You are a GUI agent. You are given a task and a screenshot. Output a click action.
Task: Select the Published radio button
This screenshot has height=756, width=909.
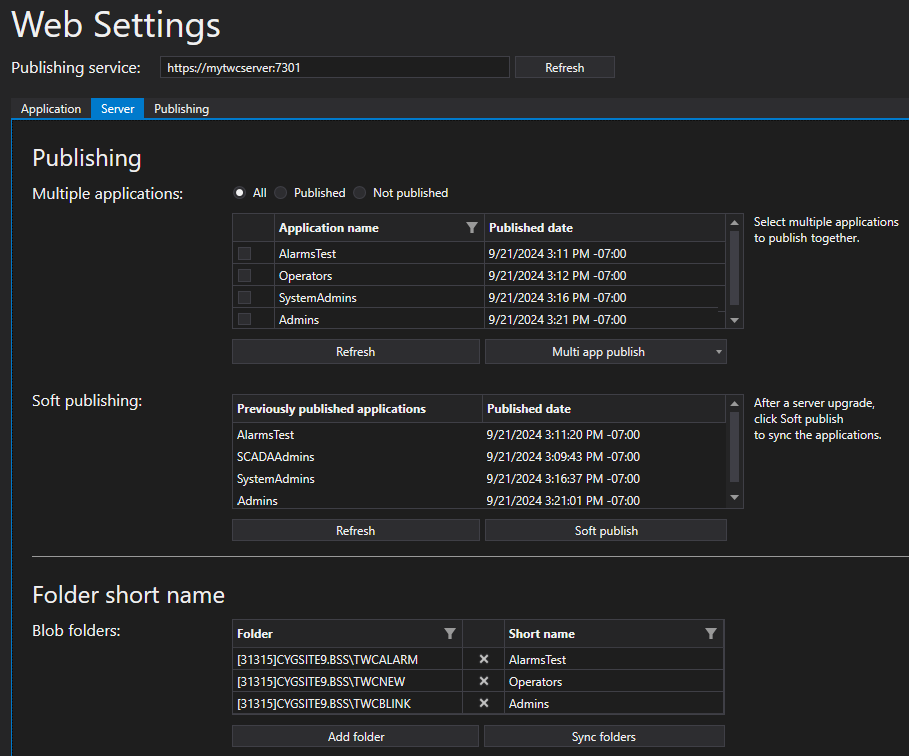tap(281, 193)
